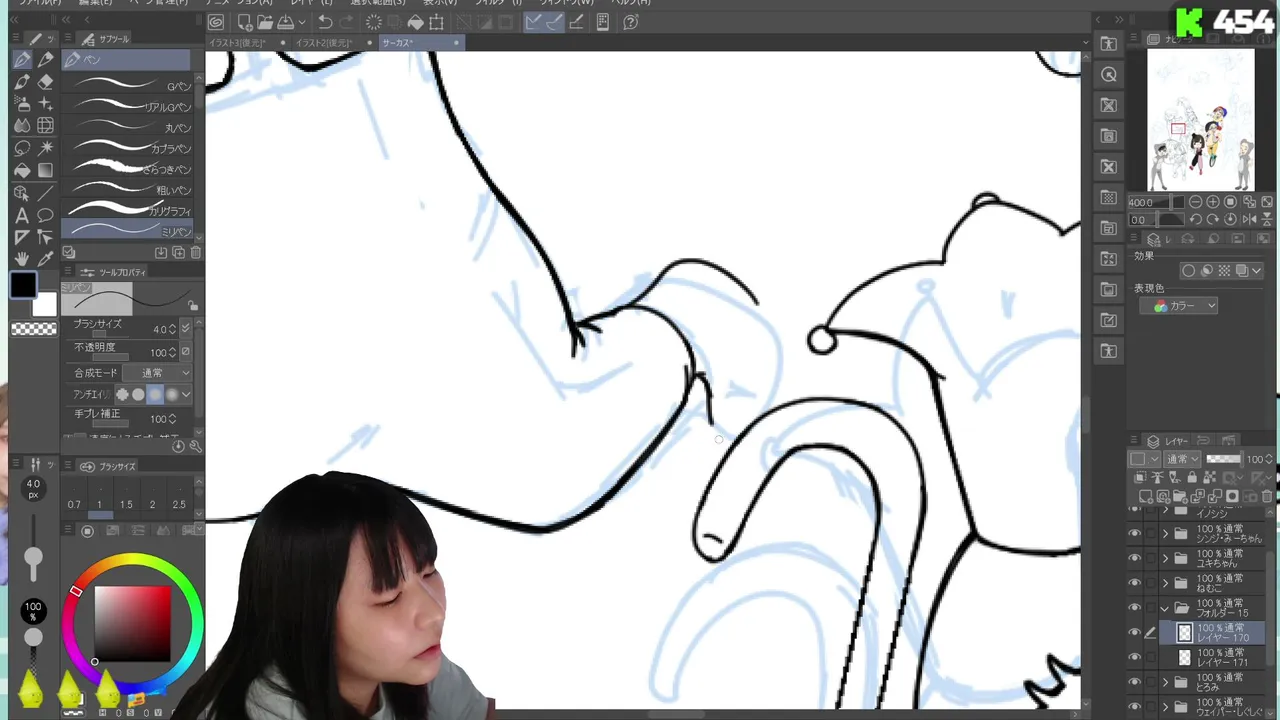Switch to the サーカス canvas tab
The image size is (1280, 720).
click(420, 43)
